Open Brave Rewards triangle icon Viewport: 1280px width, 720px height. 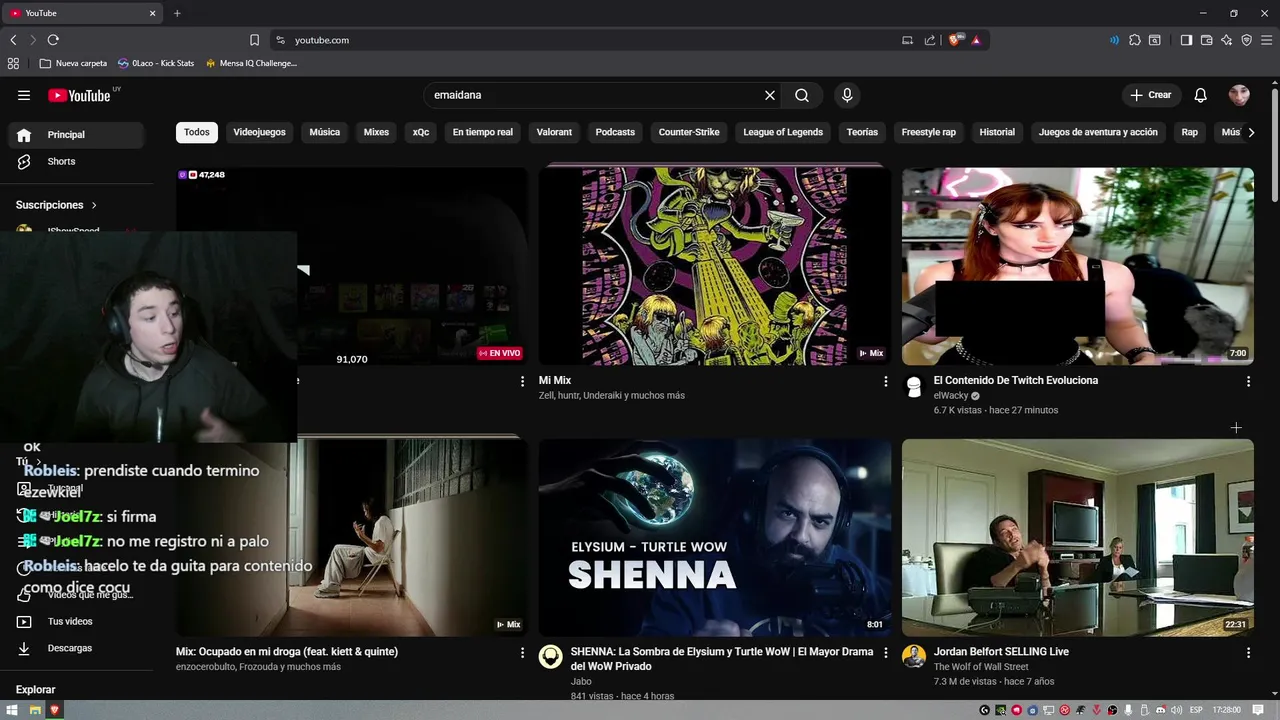(x=976, y=40)
